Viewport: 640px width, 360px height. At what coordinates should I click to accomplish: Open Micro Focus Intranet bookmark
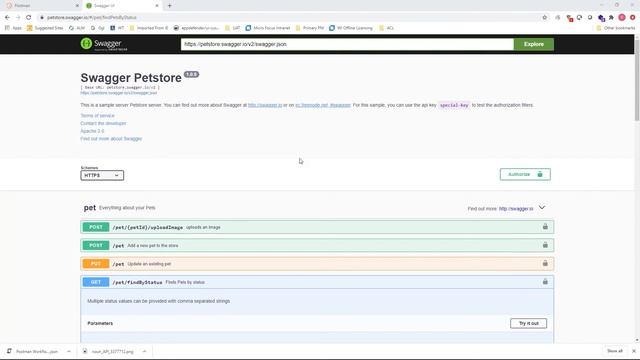tap(268, 28)
